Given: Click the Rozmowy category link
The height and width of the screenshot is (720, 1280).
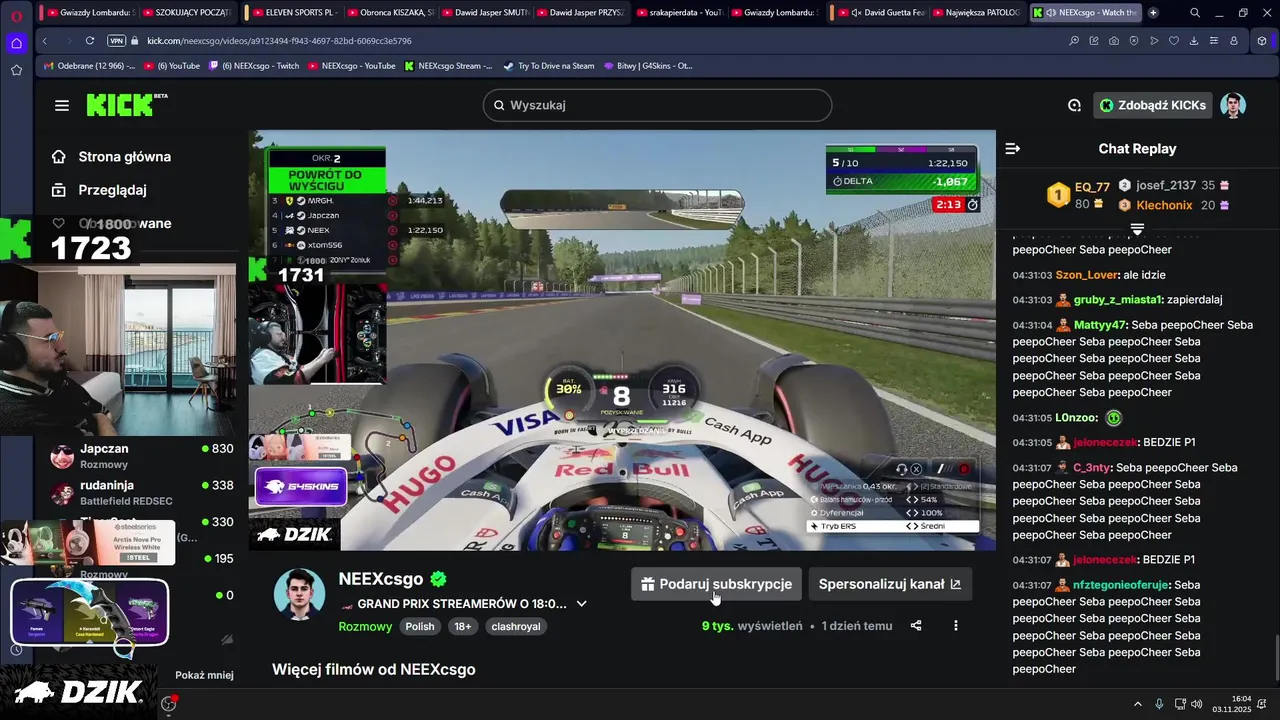Looking at the screenshot, I should [365, 627].
